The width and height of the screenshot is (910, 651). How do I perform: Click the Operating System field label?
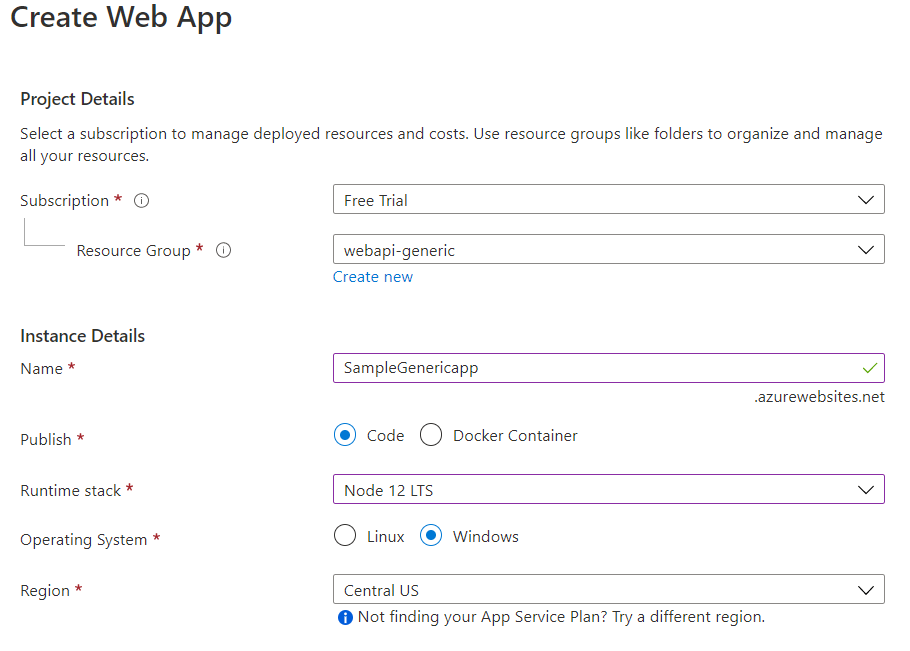(84, 540)
